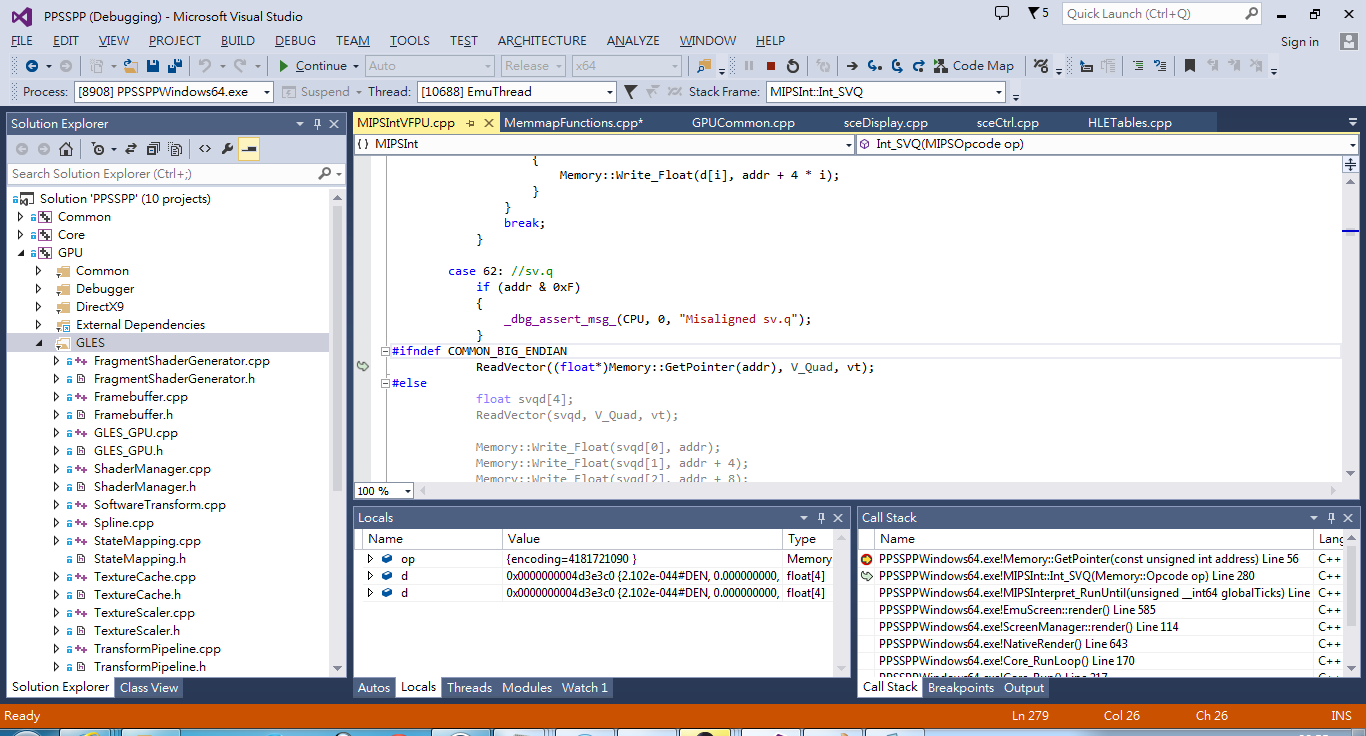Stop debugging with the red square
This screenshot has height=736, width=1366.
(x=771, y=66)
